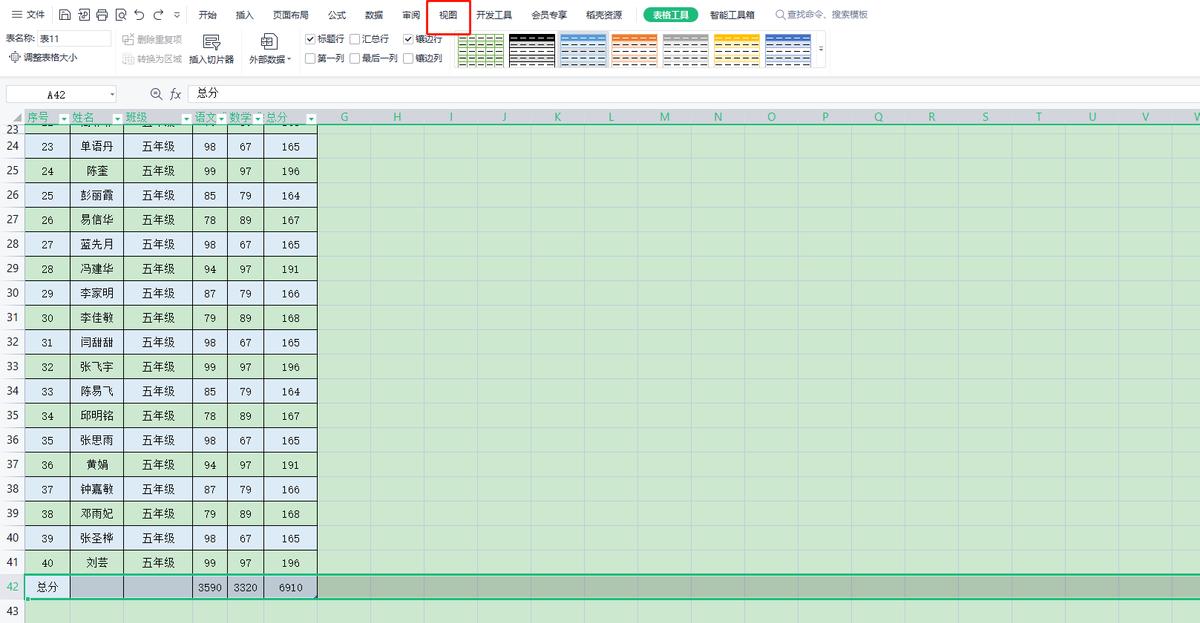Click the Save icon in quick access toolbar
1200x623 pixels.
(x=65, y=14)
